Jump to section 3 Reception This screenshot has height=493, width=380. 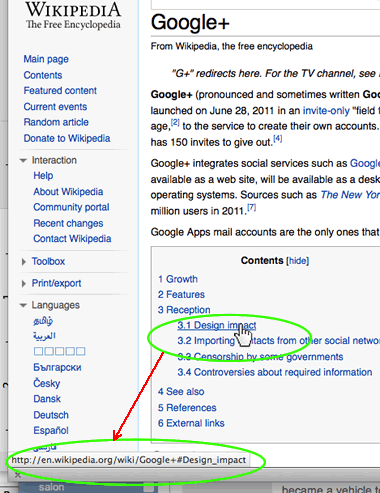184,310
